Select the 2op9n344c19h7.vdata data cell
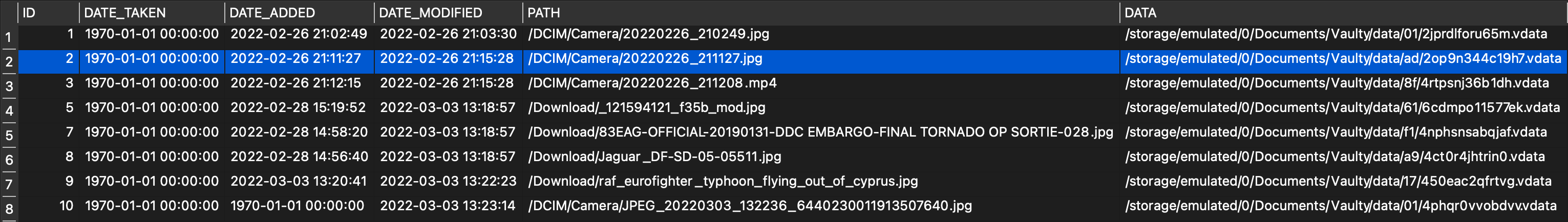Screen dimensions: 1568x222 point(1343,59)
